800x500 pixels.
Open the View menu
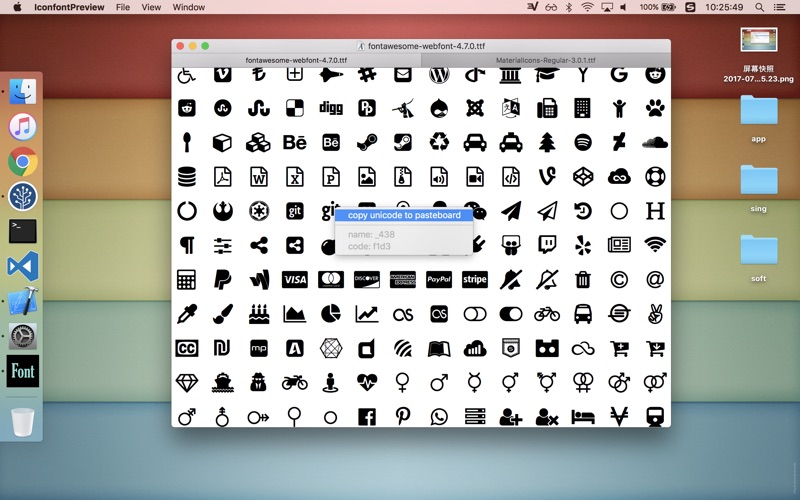tap(151, 7)
